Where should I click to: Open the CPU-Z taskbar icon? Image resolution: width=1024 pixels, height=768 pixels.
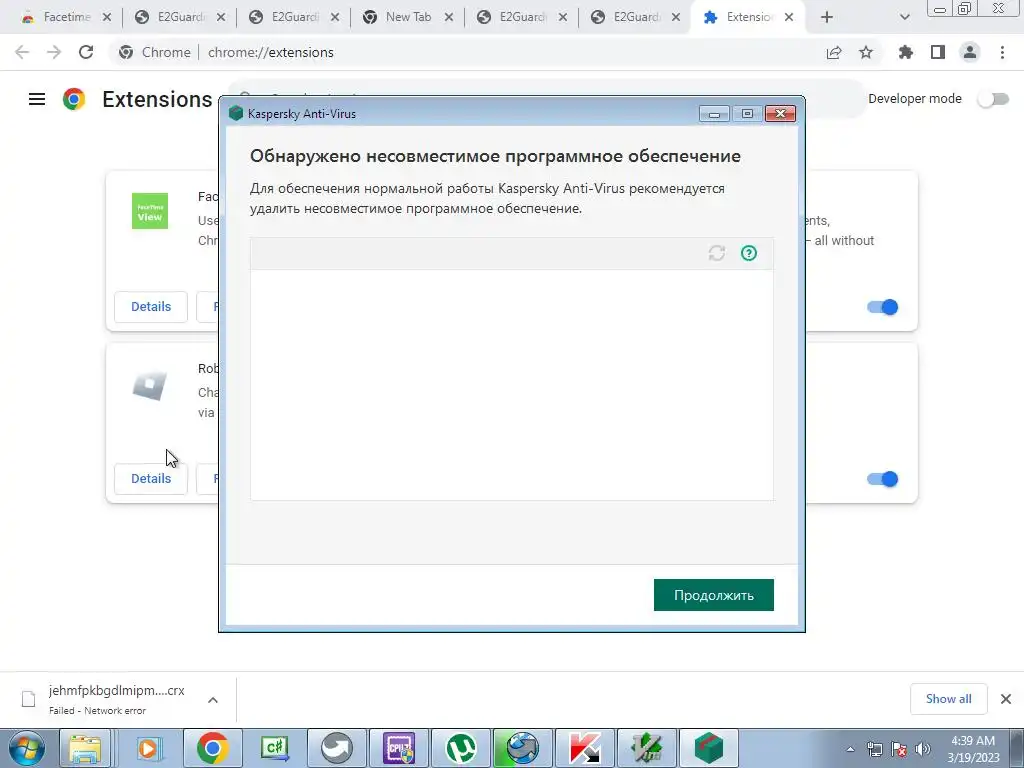click(x=398, y=748)
